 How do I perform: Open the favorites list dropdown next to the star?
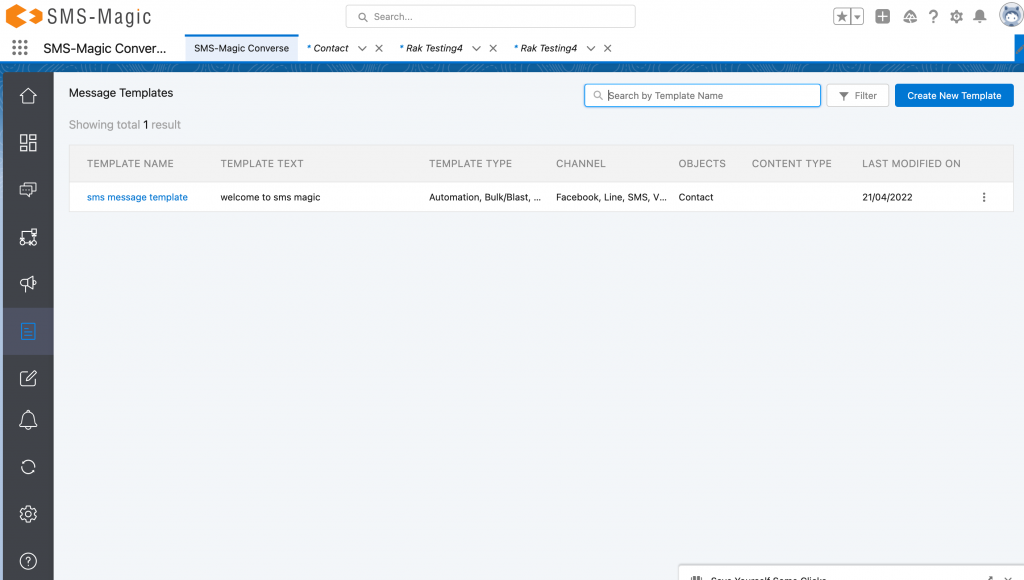pos(858,15)
